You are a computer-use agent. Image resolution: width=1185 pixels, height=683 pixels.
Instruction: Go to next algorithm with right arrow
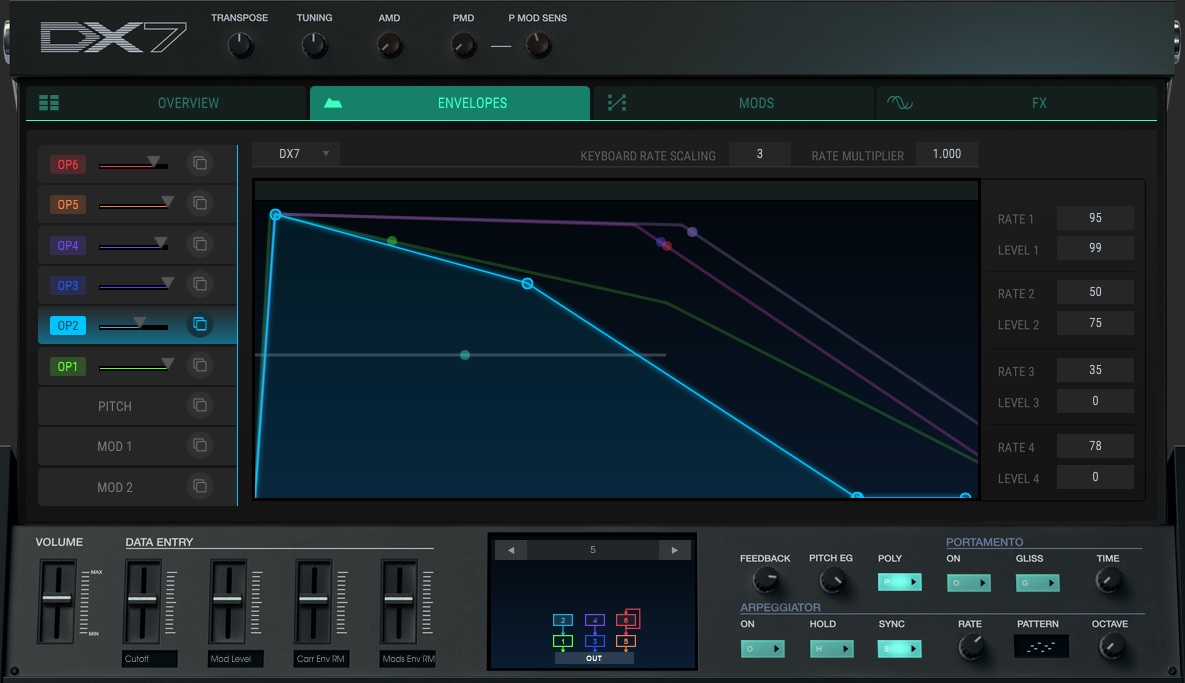(674, 550)
